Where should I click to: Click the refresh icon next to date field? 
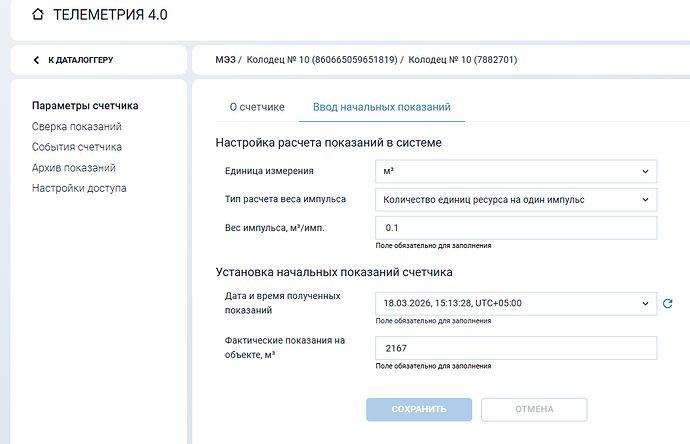pos(667,303)
